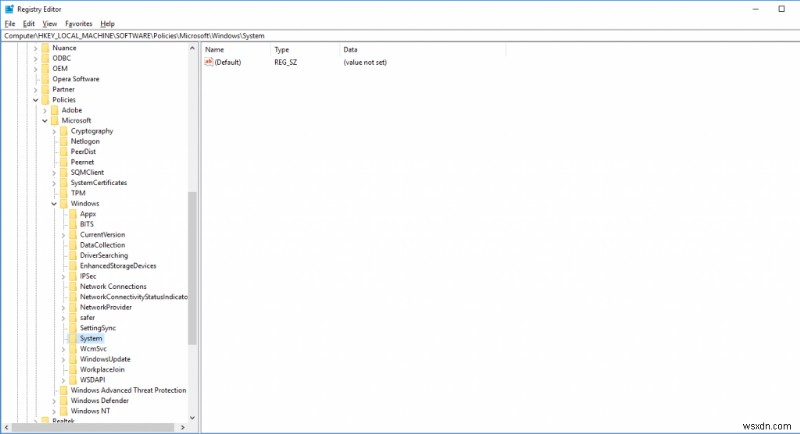The width and height of the screenshot is (800, 434).
Task: Select the (Default) string value icon
Action: coord(209,62)
